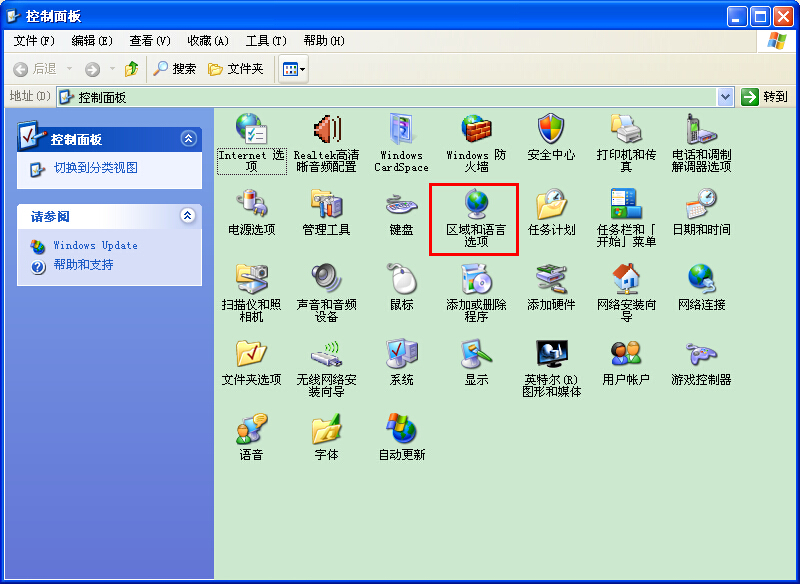Viewport: 800px width, 584px height.
Task: Collapse the 请参阅 side panel
Action: [188, 216]
